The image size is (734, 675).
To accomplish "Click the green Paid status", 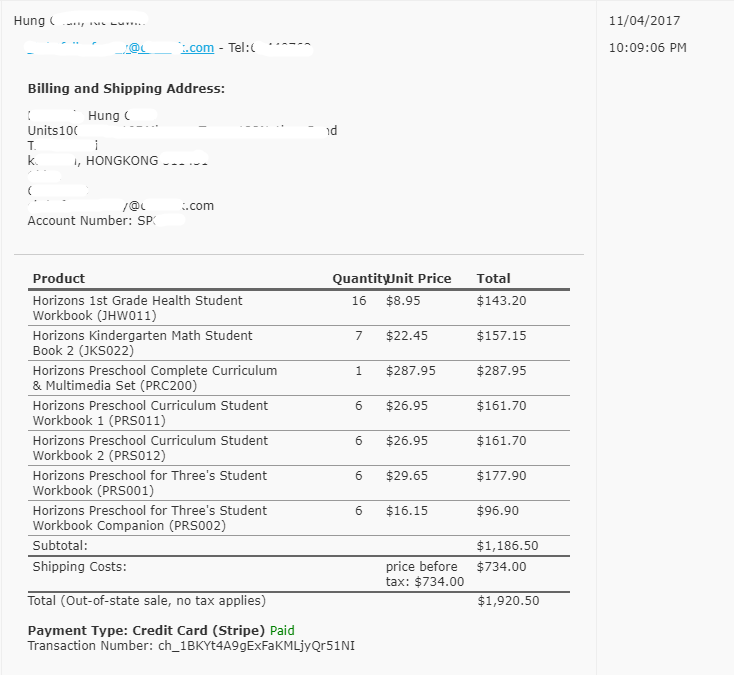I will pos(282,631).
